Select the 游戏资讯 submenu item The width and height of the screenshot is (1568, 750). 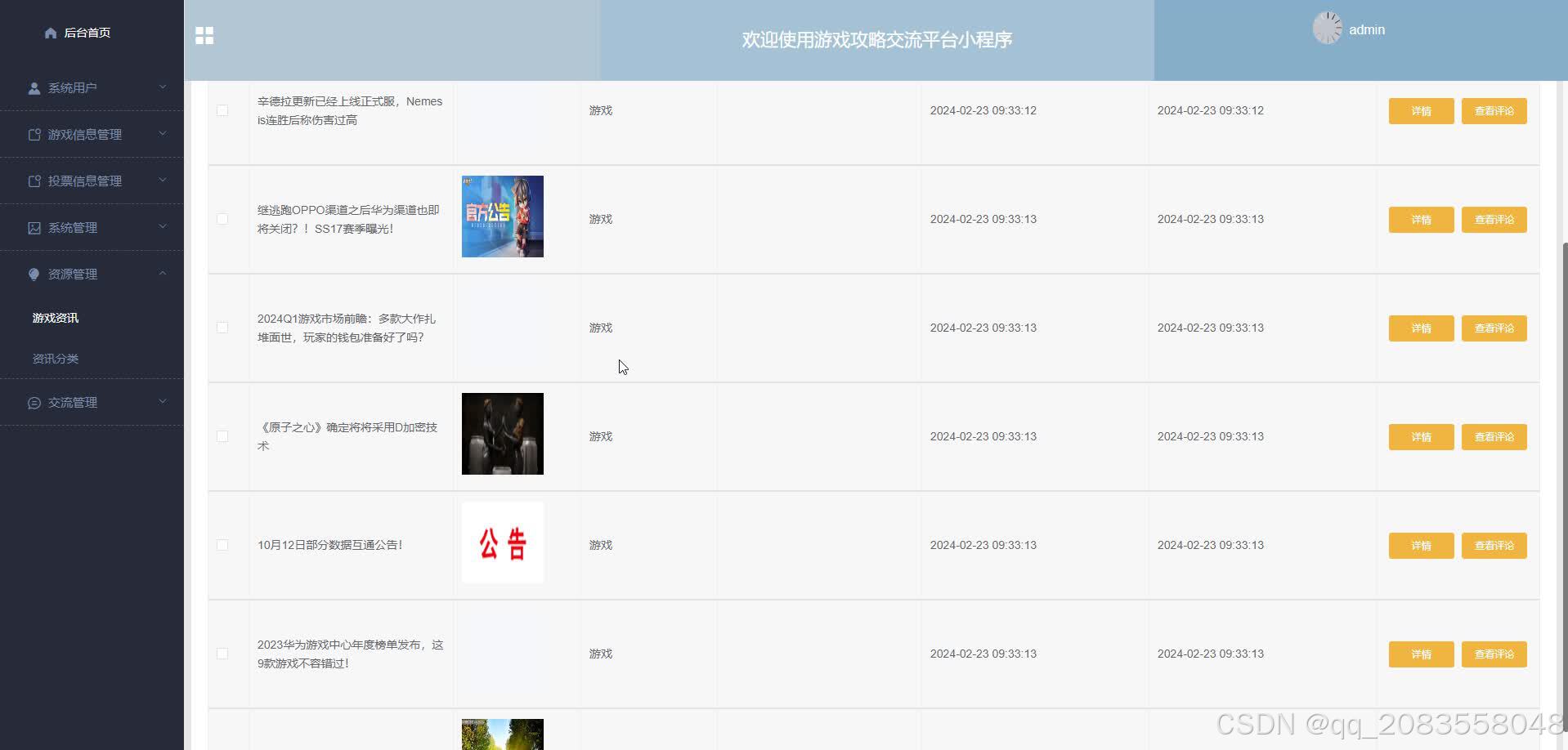(56, 318)
